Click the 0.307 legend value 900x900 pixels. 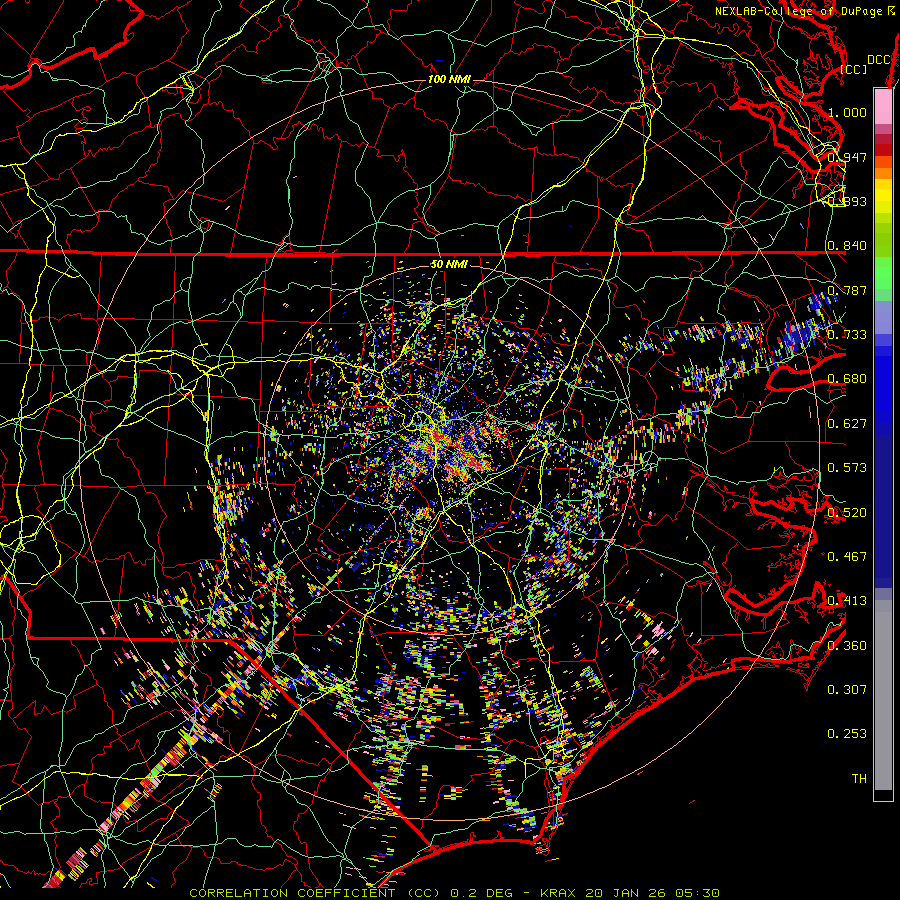tap(847, 690)
